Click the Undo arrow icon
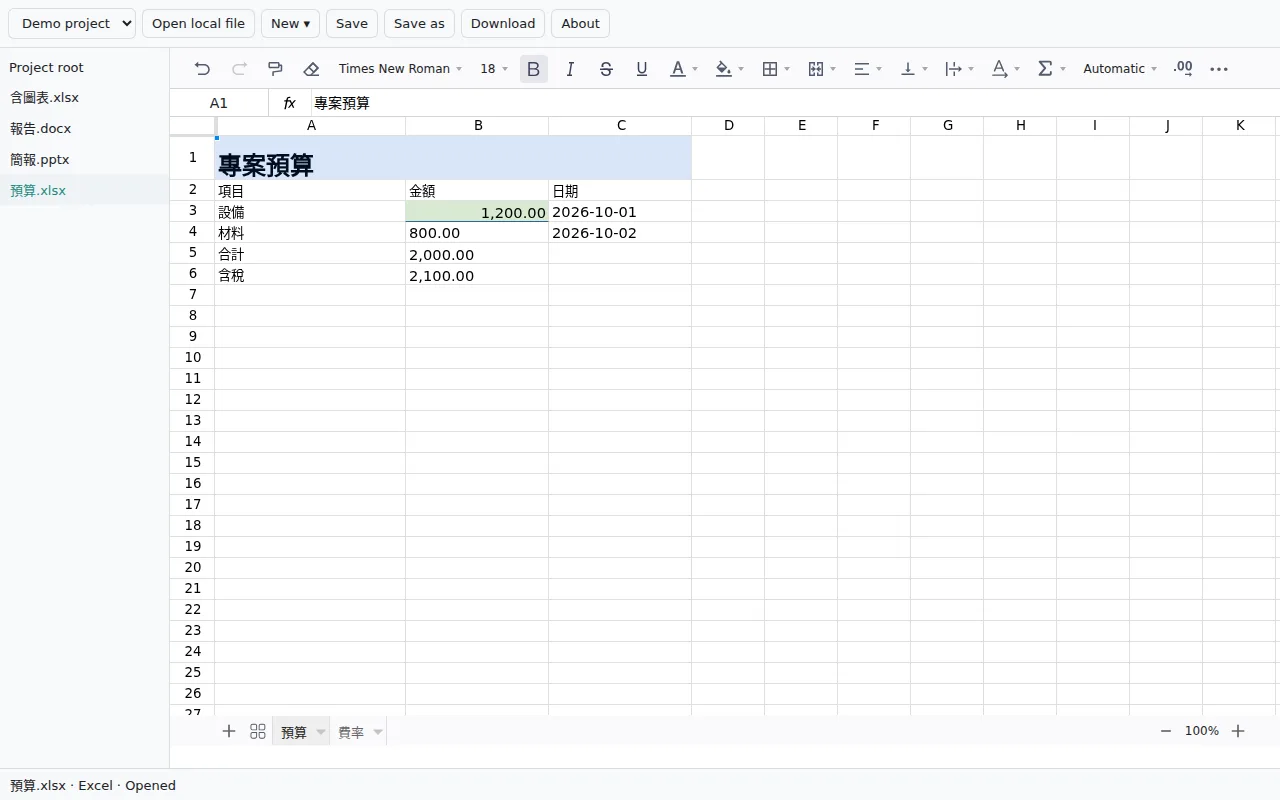The height and width of the screenshot is (800, 1280). (202, 69)
